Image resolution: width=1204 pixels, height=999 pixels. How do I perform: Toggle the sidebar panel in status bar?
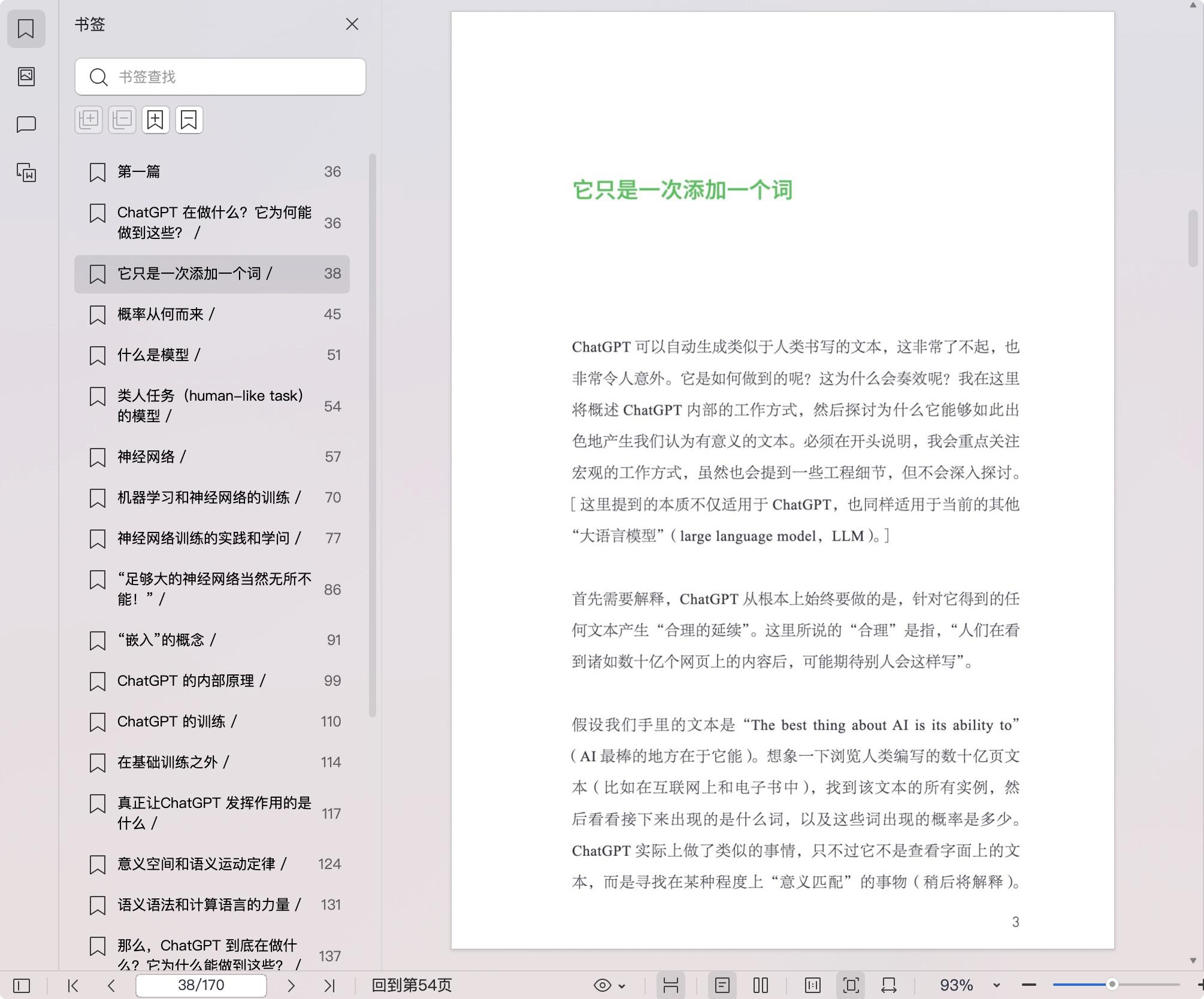22,985
